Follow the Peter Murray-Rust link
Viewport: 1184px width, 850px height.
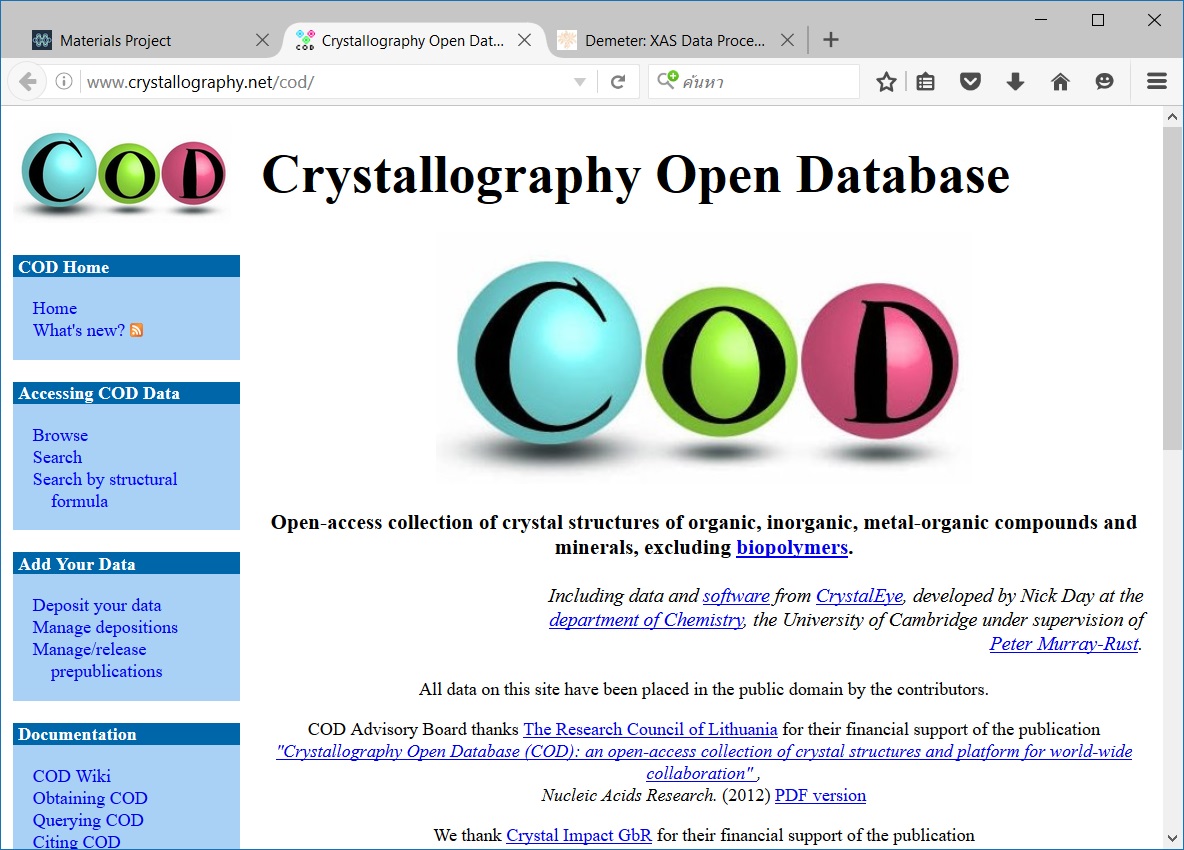[x=1064, y=644]
